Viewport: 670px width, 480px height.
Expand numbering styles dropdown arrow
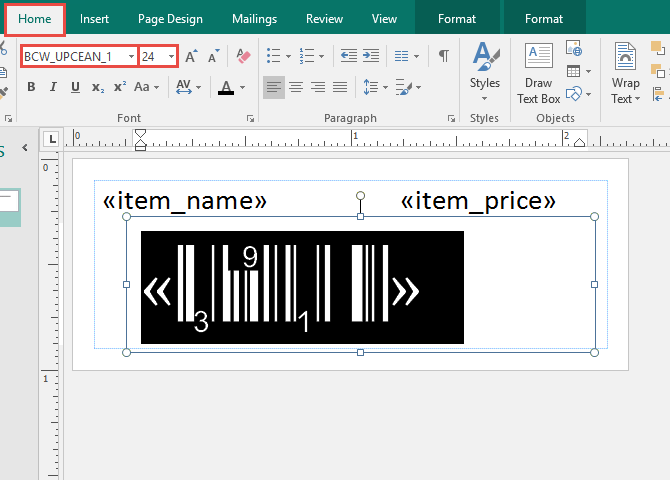point(322,56)
